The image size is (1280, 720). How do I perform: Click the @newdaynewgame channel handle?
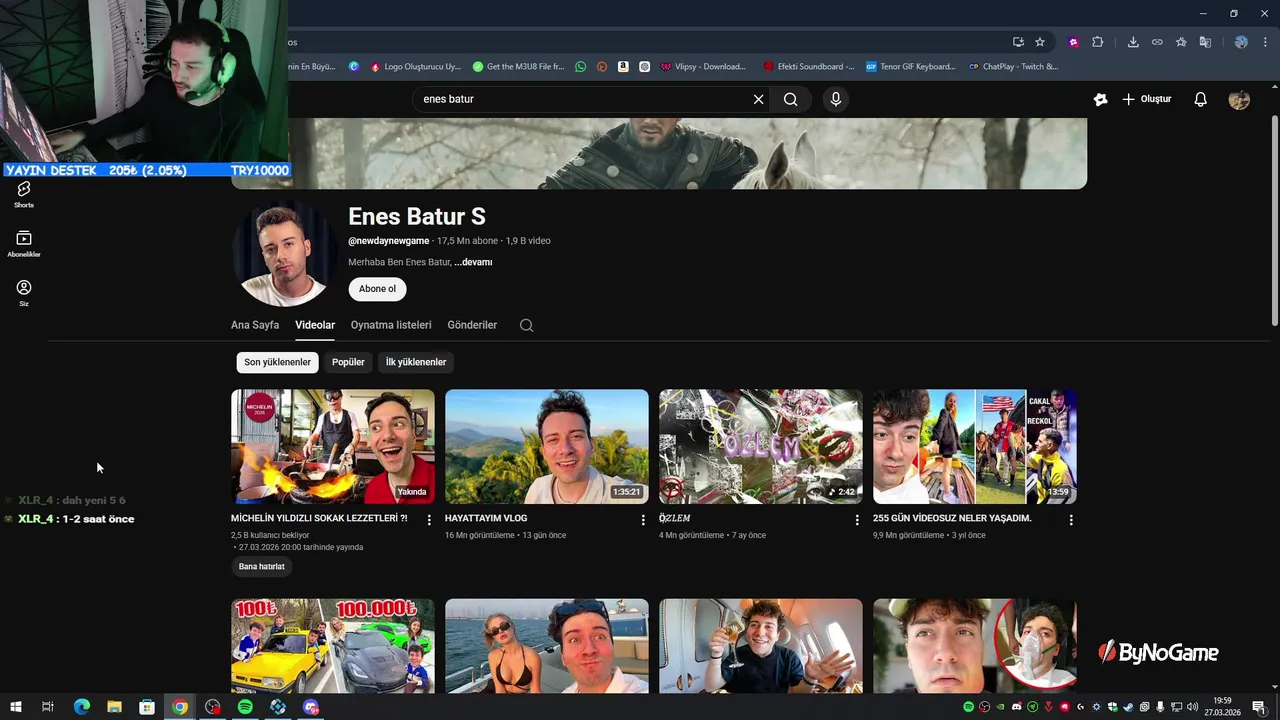[x=389, y=241]
